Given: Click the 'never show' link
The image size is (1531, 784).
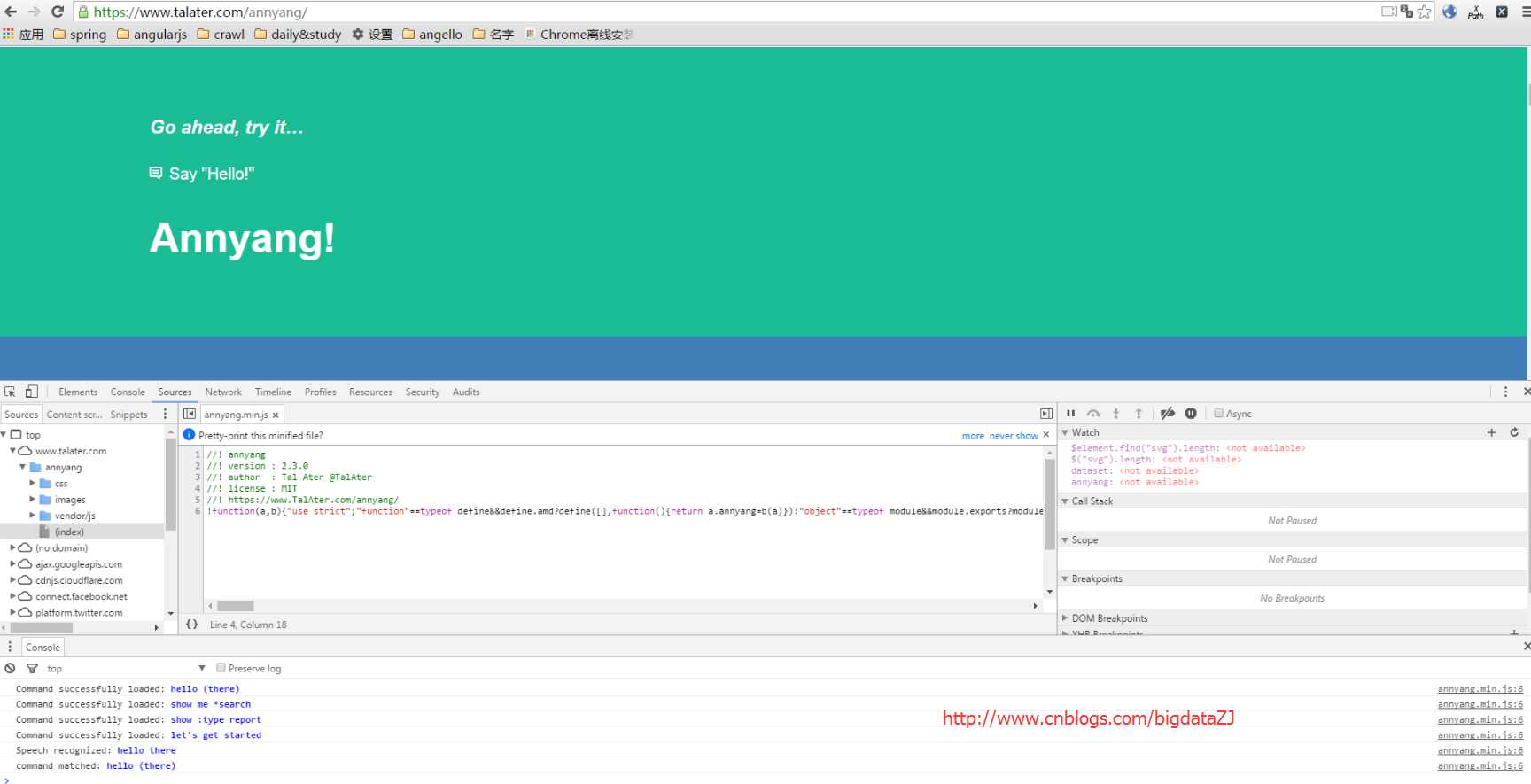Looking at the screenshot, I should click(1014, 436).
